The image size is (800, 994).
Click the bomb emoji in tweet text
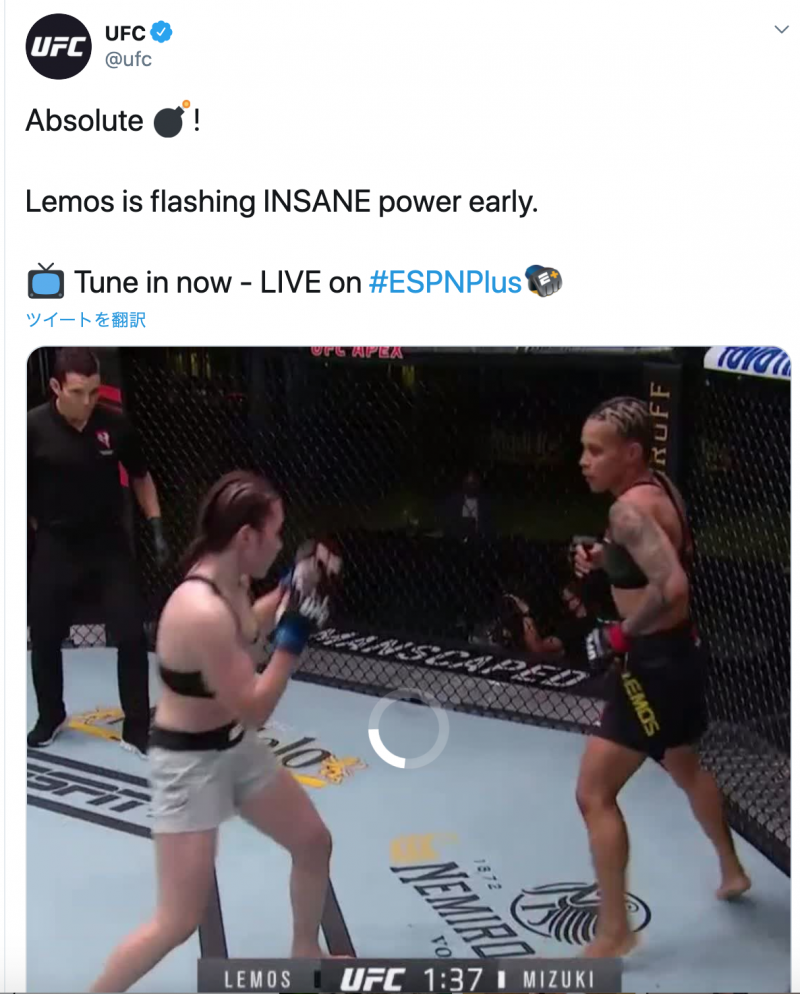click(172, 119)
